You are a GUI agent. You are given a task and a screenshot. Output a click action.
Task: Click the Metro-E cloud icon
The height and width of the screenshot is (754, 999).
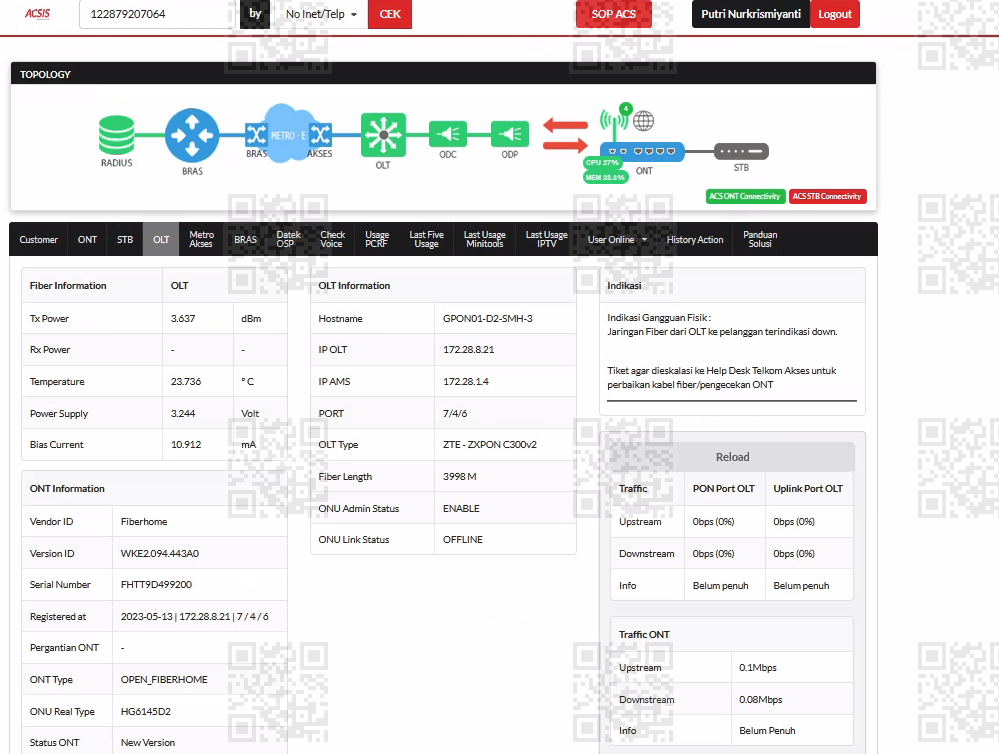(x=287, y=134)
